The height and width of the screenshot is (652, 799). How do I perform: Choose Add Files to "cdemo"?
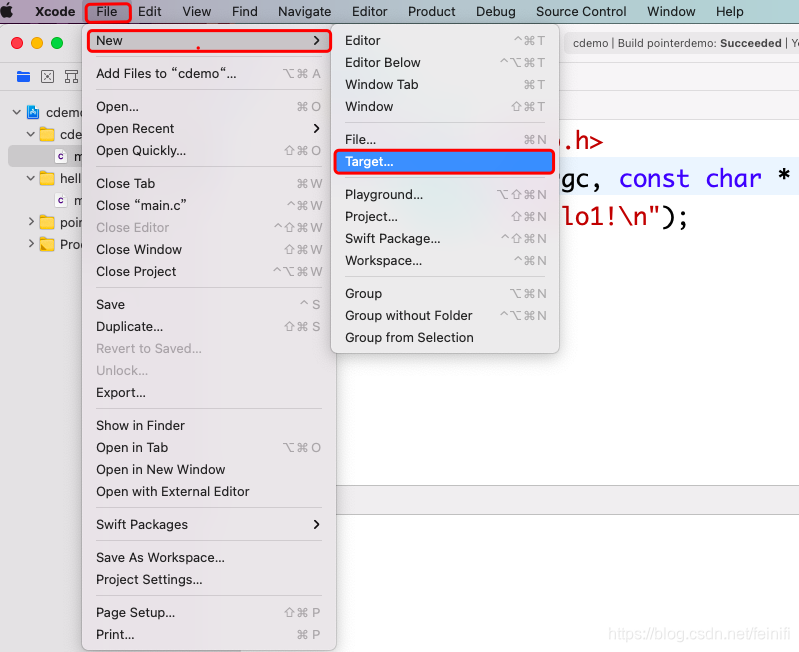[209, 74]
